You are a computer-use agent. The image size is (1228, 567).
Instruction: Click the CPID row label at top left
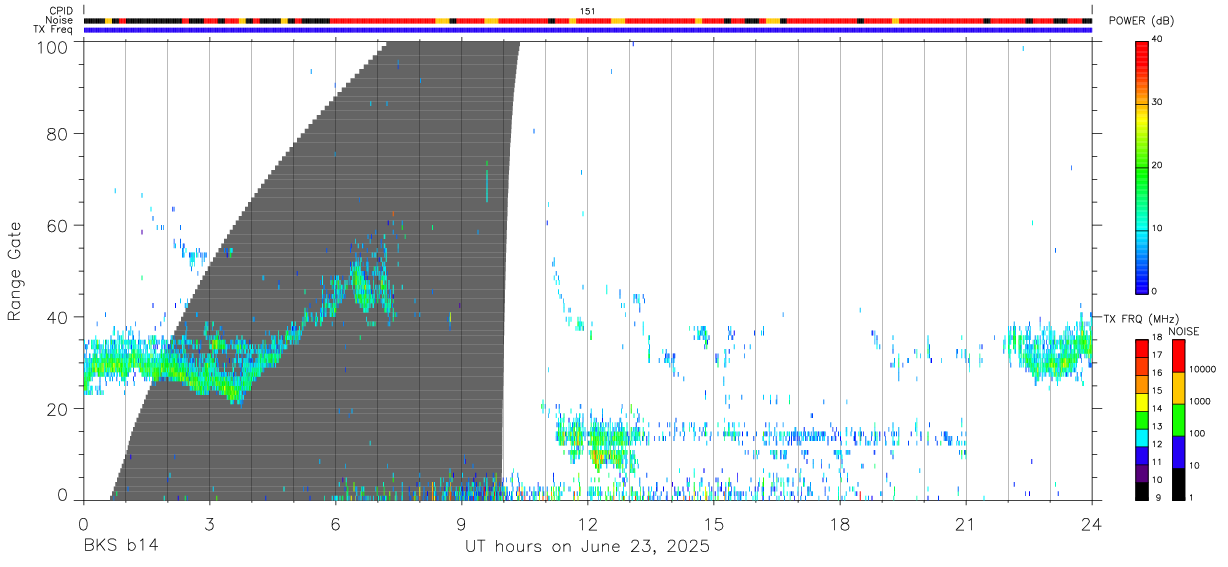(61, 11)
